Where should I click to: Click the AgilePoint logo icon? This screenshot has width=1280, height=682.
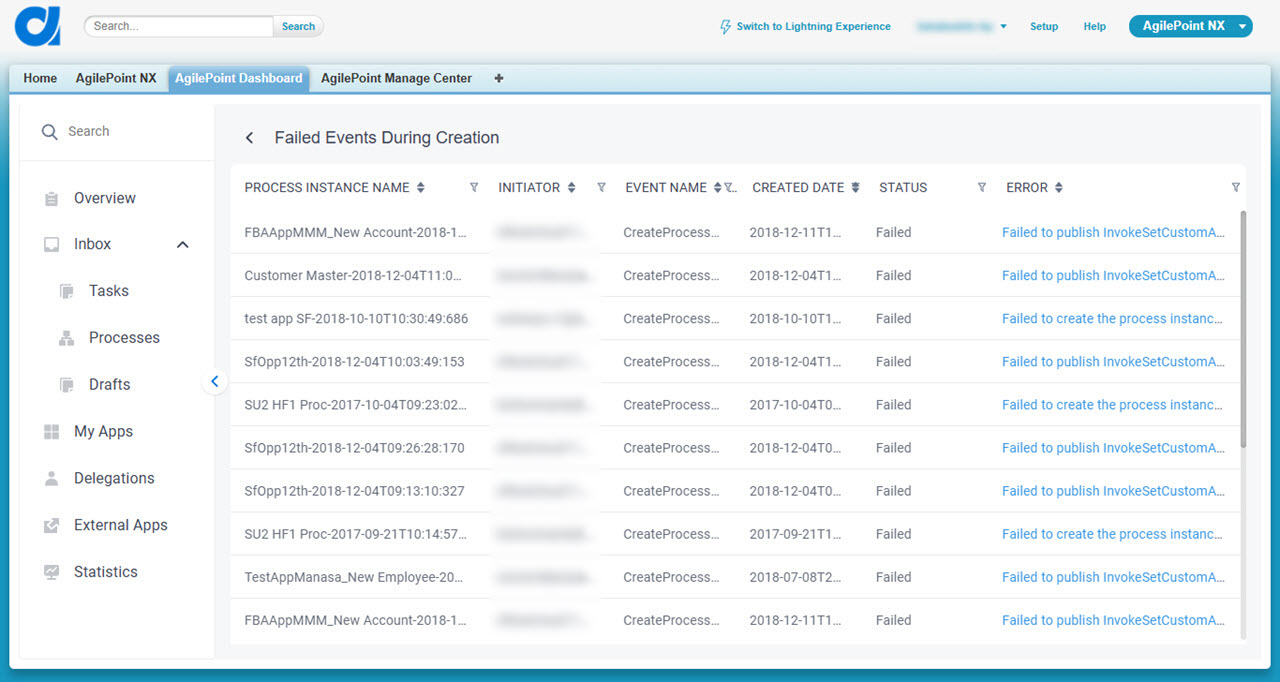point(38,26)
